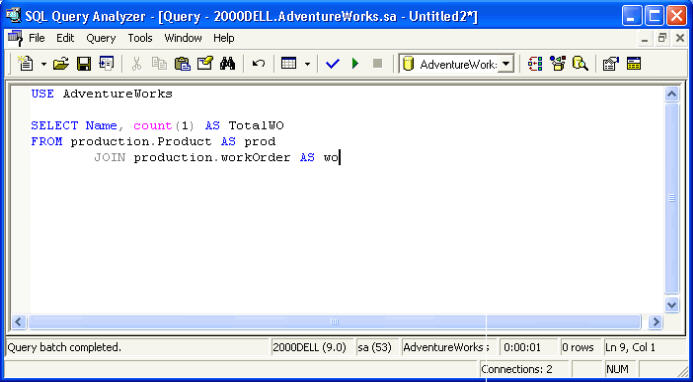Execute query with the green play button
Image resolution: width=693 pixels, height=382 pixels.
(x=355, y=64)
